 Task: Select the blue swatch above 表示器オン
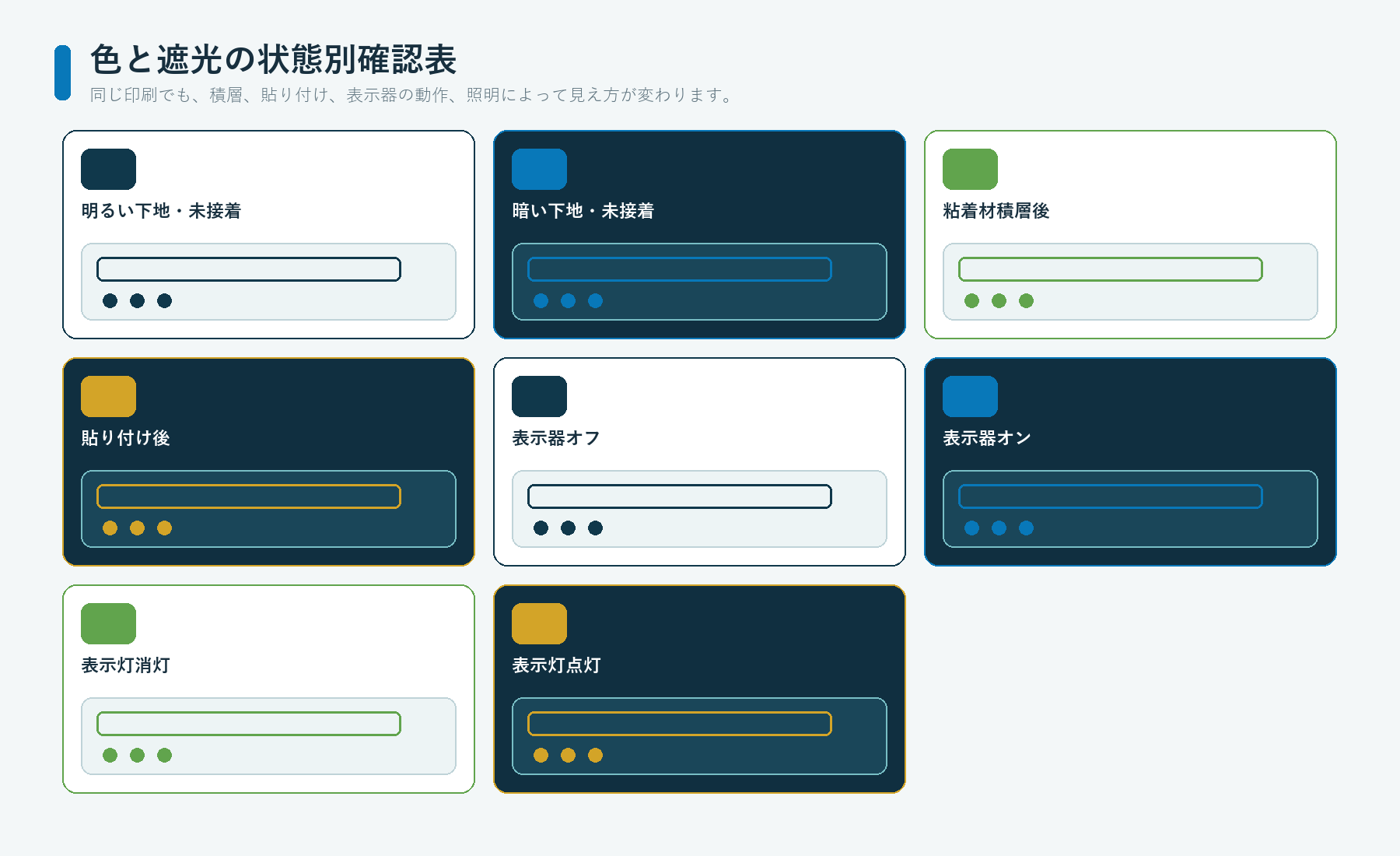click(970, 396)
